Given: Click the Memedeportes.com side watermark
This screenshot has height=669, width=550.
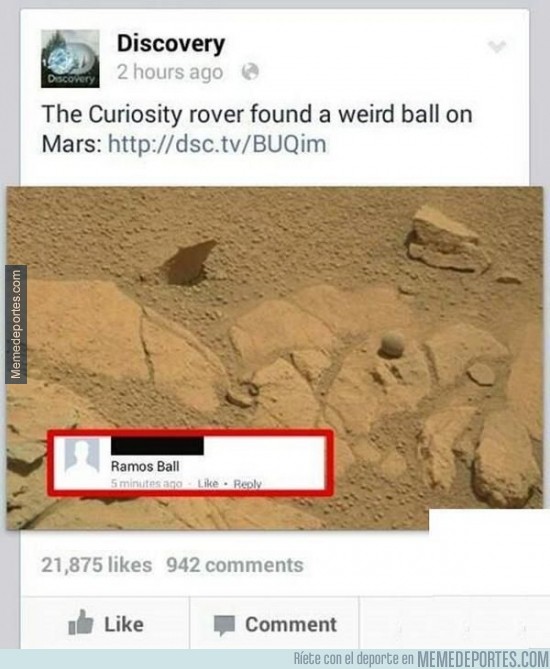Looking at the screenshot, I should click(x=16, y=324).
